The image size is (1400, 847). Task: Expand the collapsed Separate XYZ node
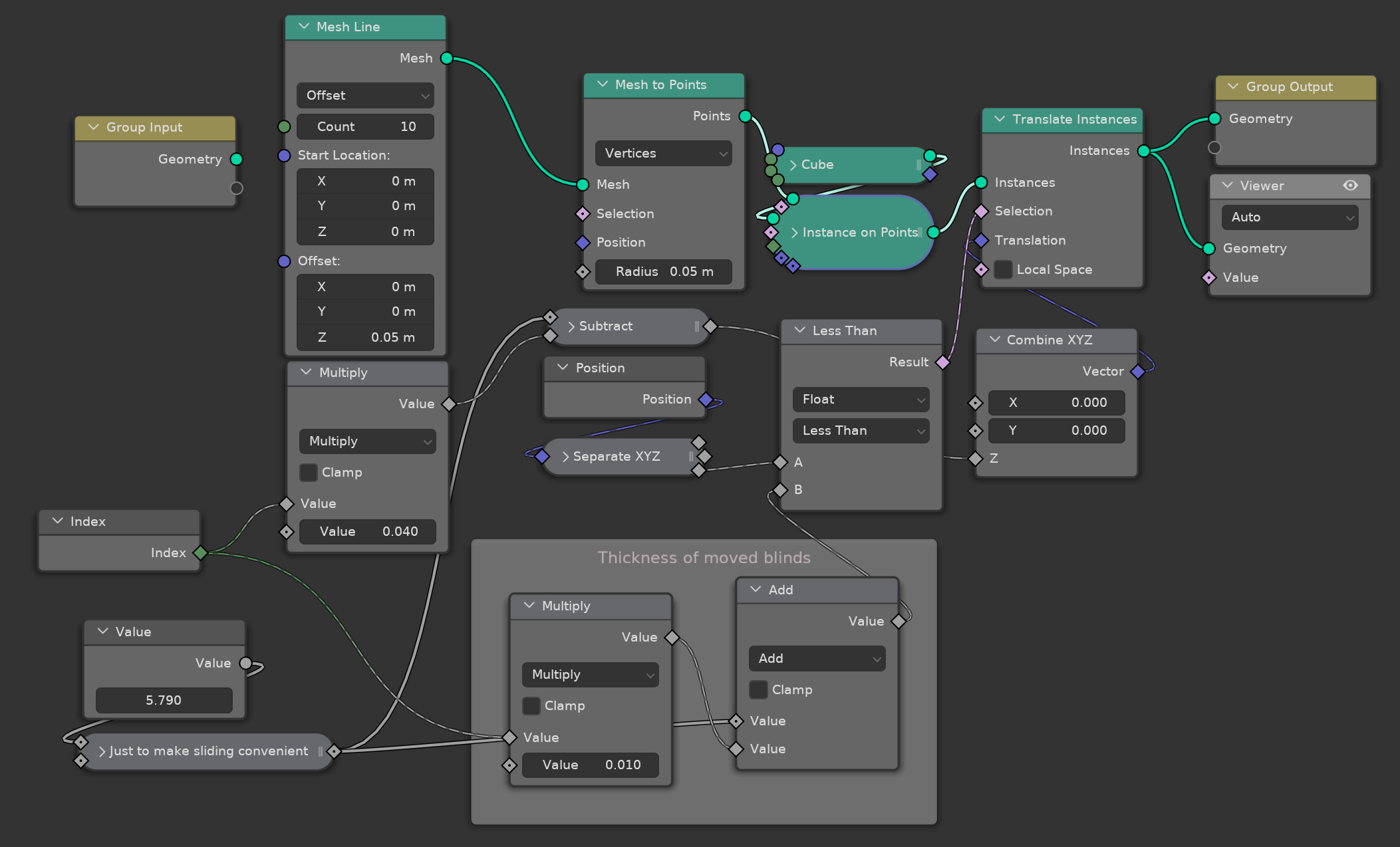pos(565,457)
